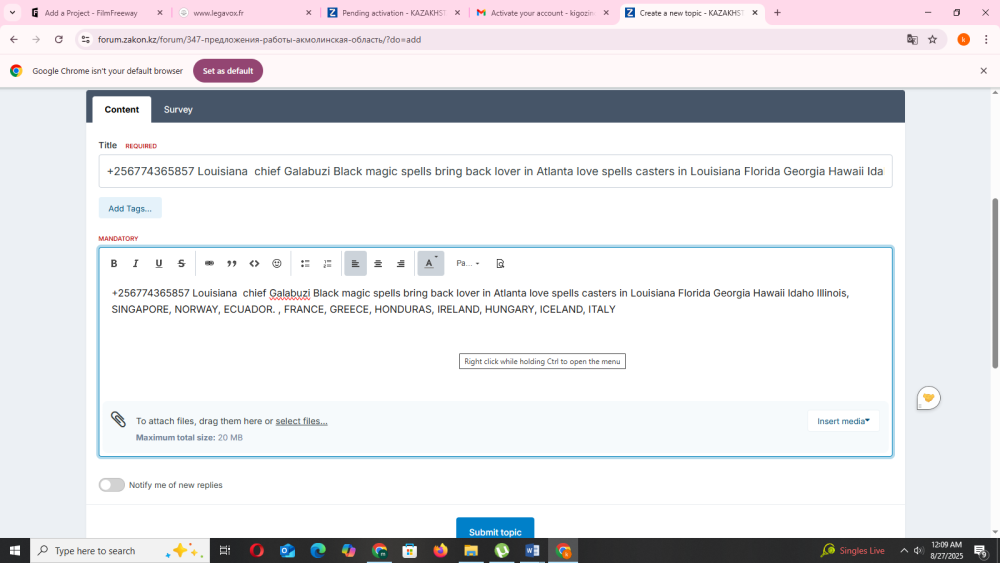Align text right in editor

click(x=401, y=263)
